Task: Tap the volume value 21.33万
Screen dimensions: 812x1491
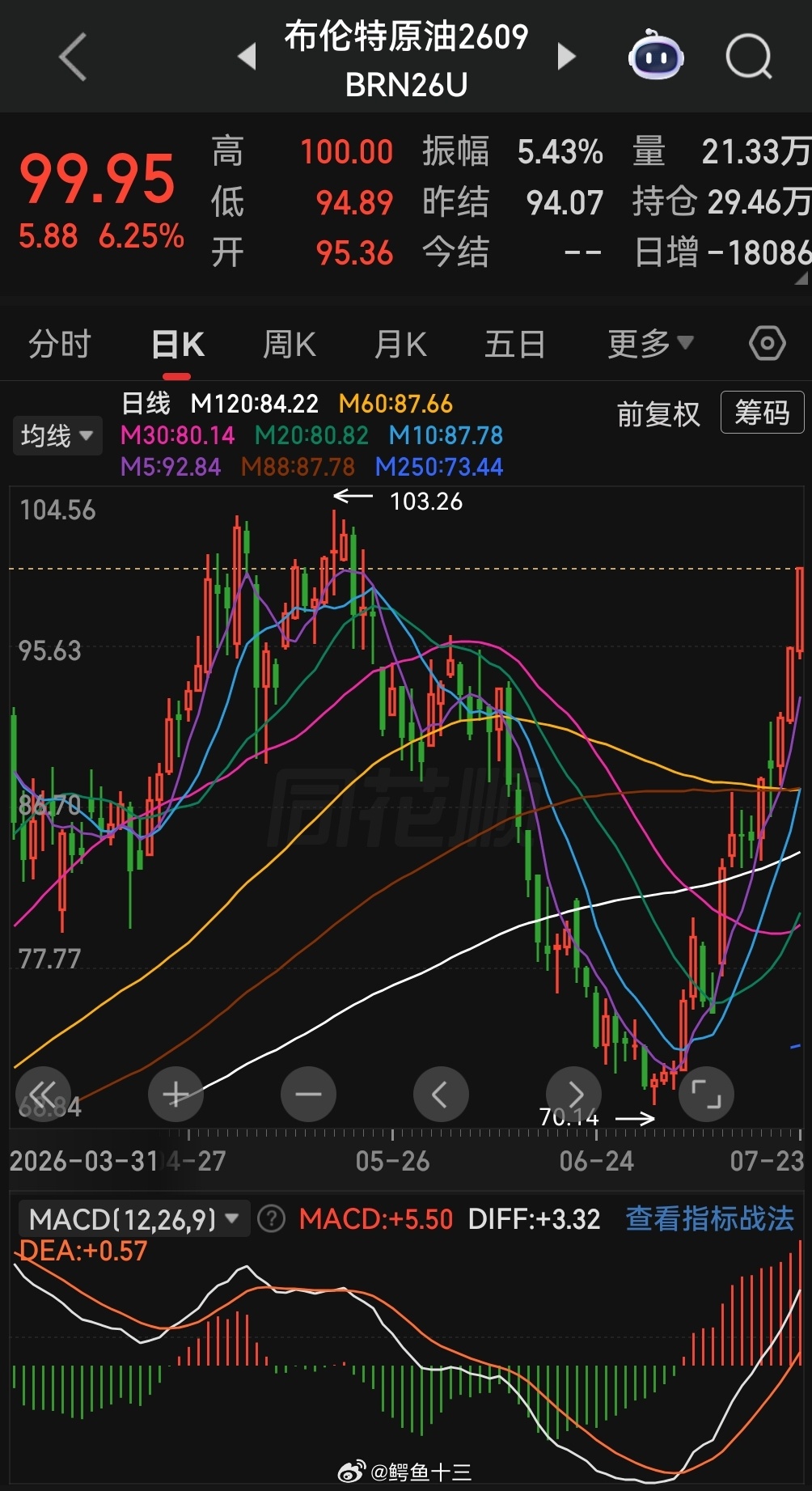Action: [x=756, y=152]
